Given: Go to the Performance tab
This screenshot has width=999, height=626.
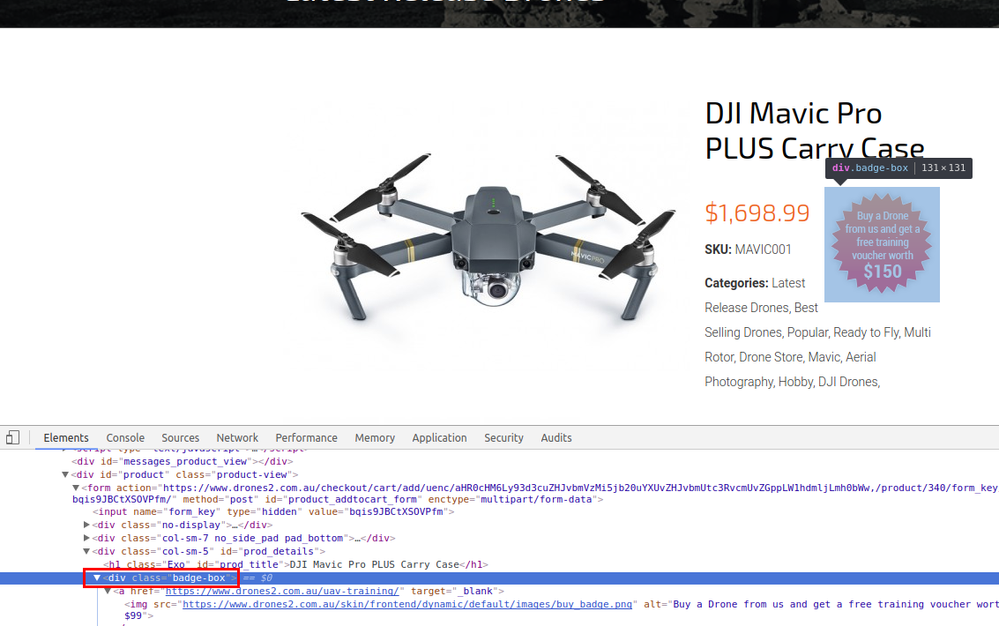Looking at the screenshot, I should point(306,438).
